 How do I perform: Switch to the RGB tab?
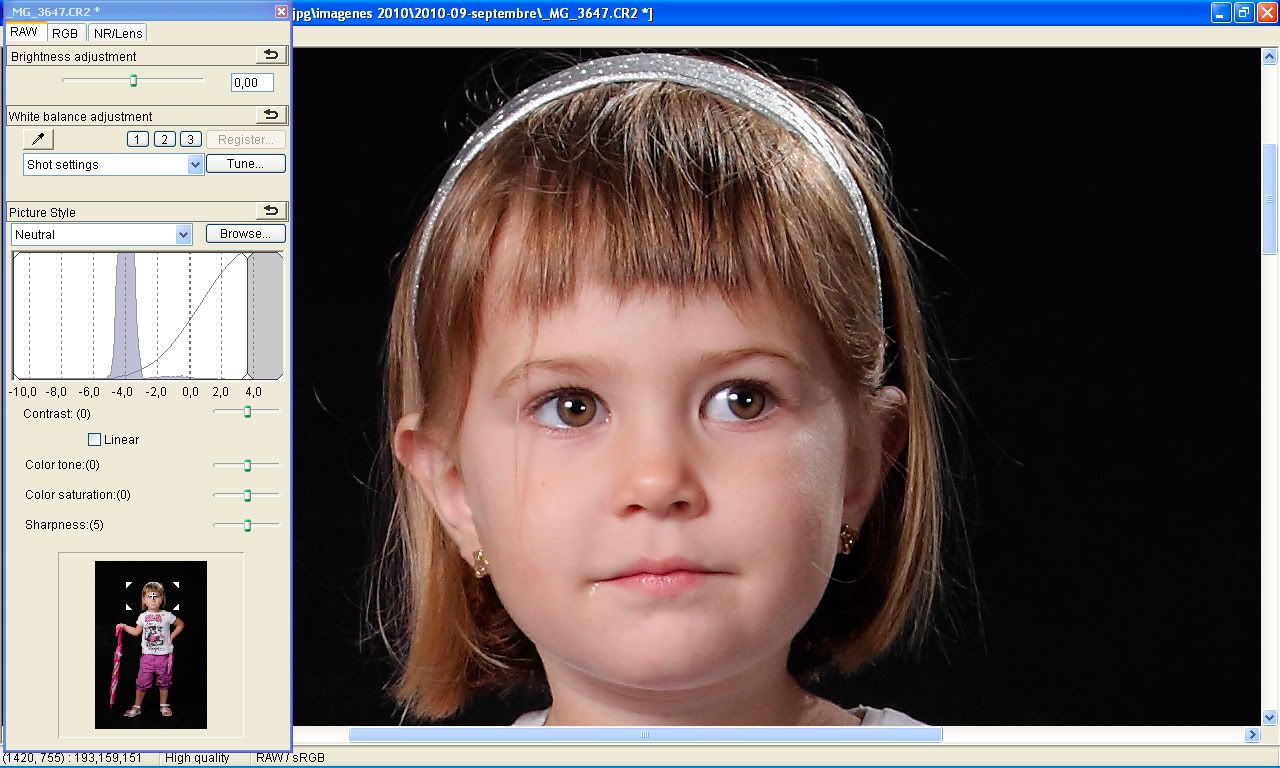click(65, 33)
